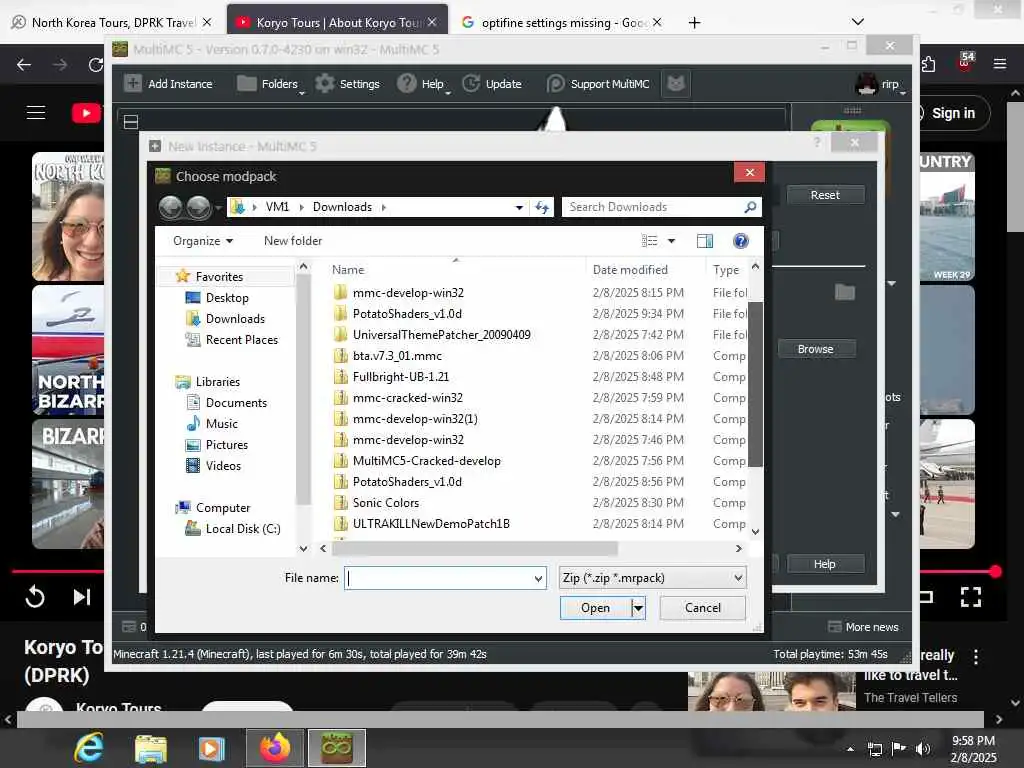This screenshot has width=1024, height=768.
Task: Open Internet Explorer from the taskbar
Action: pyautogui.click(x=89, y=748)
